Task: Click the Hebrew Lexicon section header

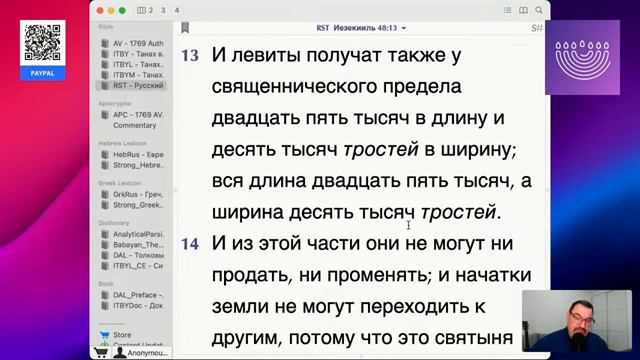Action: click(122, 143)
